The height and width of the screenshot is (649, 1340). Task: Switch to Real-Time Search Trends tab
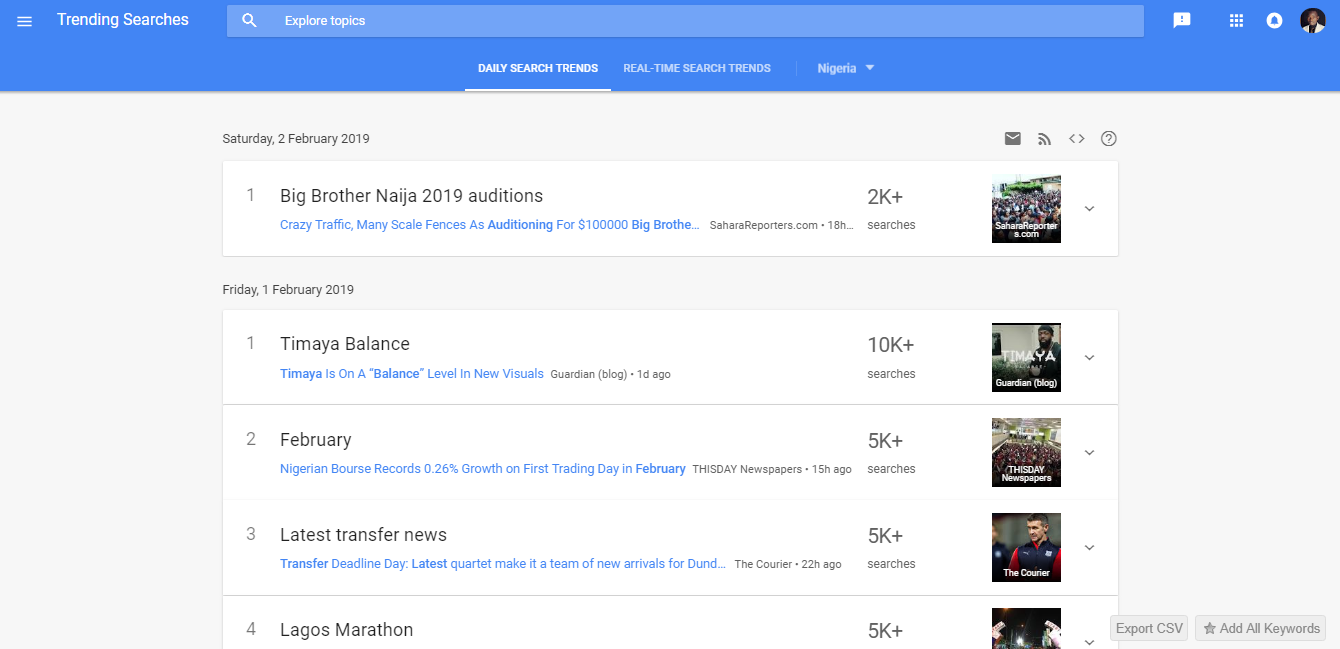[x=697, y=68]
